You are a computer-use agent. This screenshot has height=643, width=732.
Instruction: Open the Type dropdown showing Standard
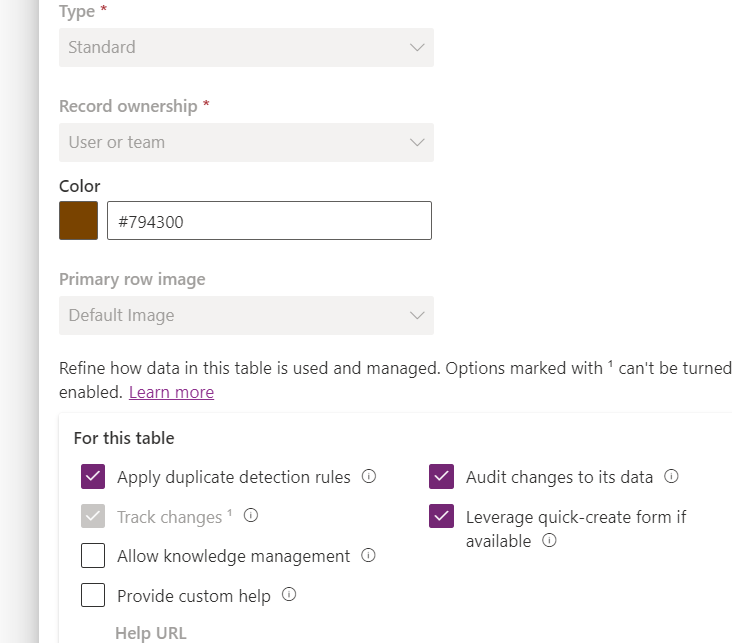246,47
